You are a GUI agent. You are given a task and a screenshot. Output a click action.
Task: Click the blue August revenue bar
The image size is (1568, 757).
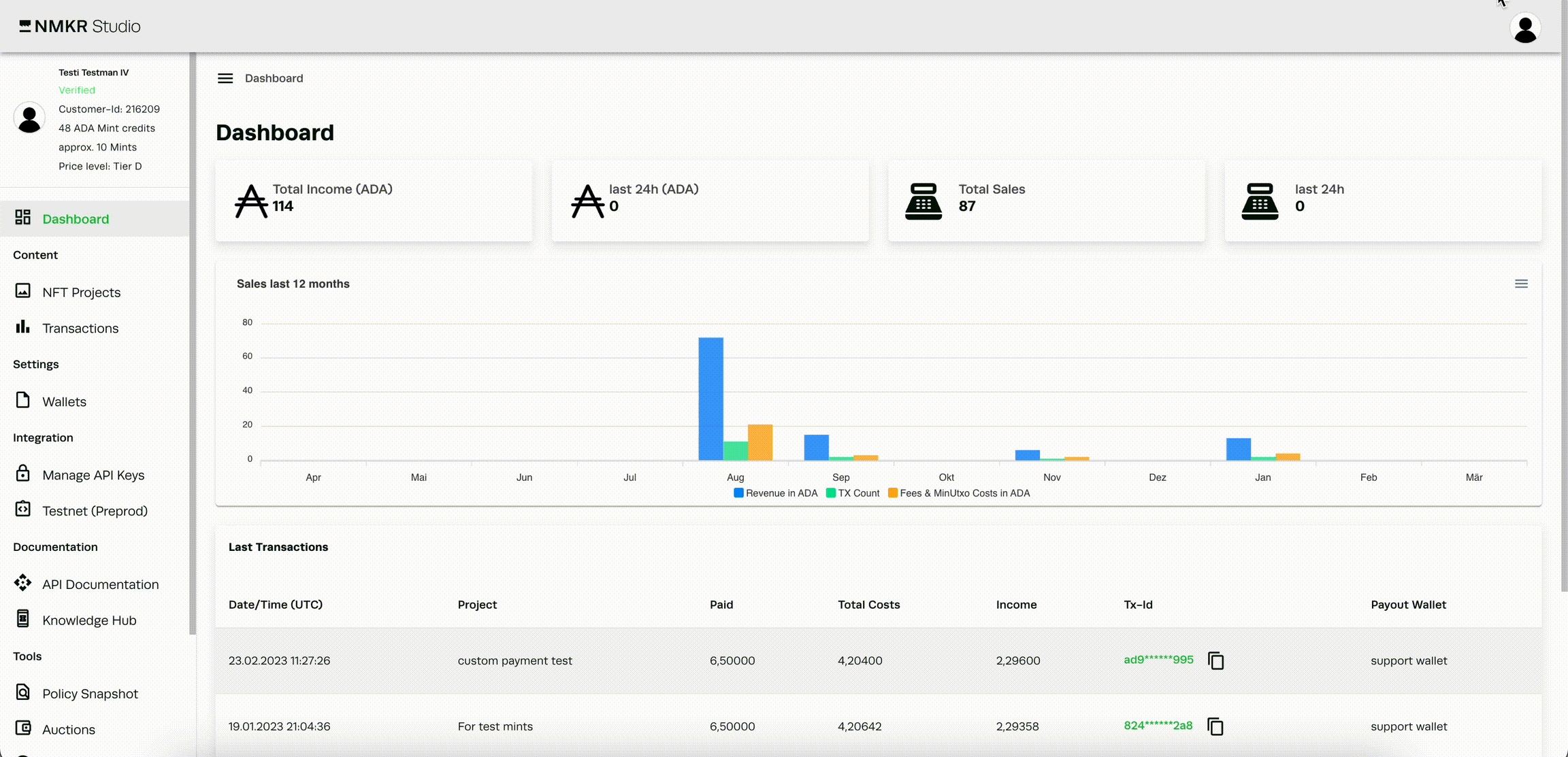pyautogui.click(x=710, y=399)
